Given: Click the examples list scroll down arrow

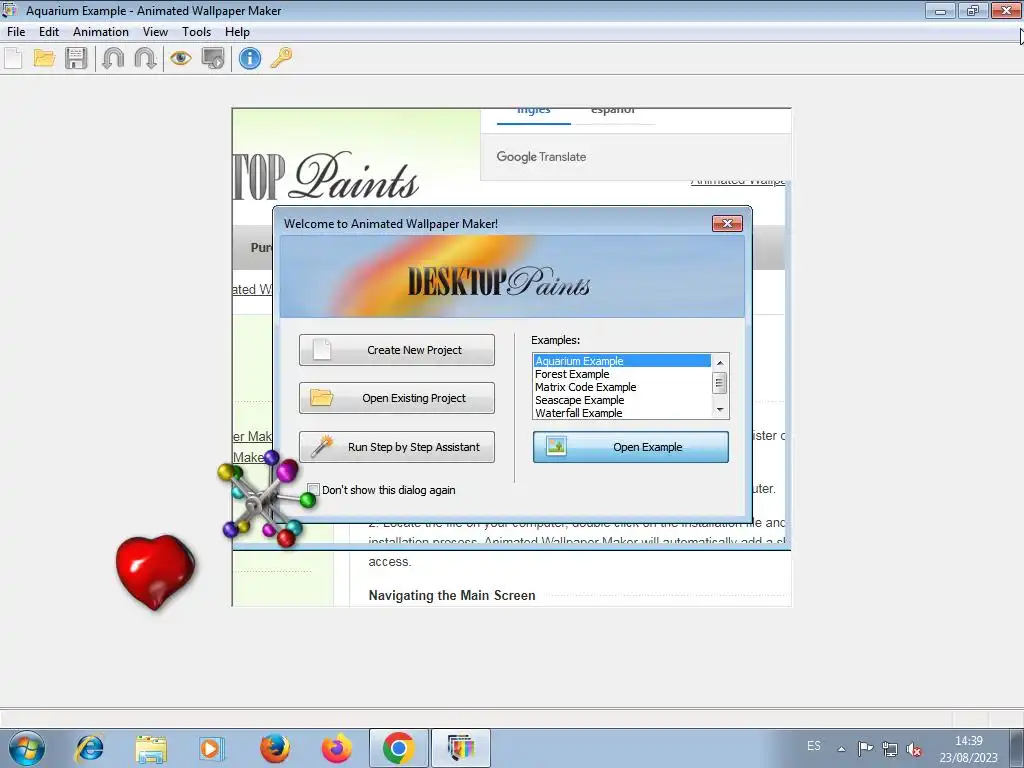Looking at the screenshot, I should pos(720,409).
